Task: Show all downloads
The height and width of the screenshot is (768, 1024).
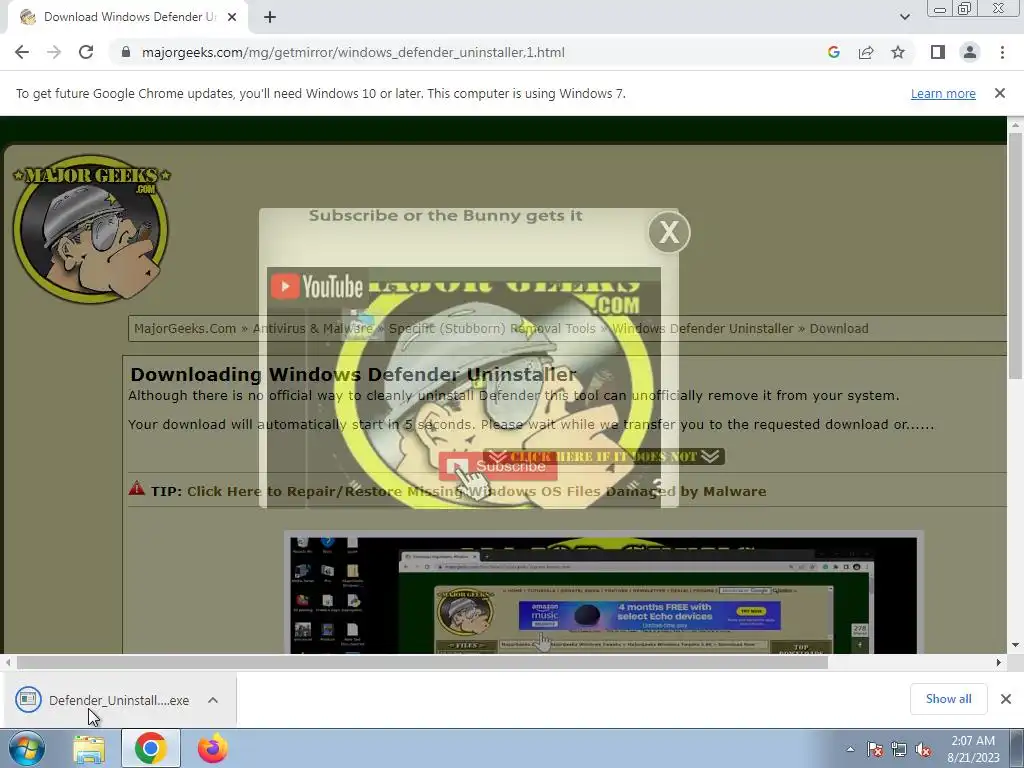Action: (948, 699)
